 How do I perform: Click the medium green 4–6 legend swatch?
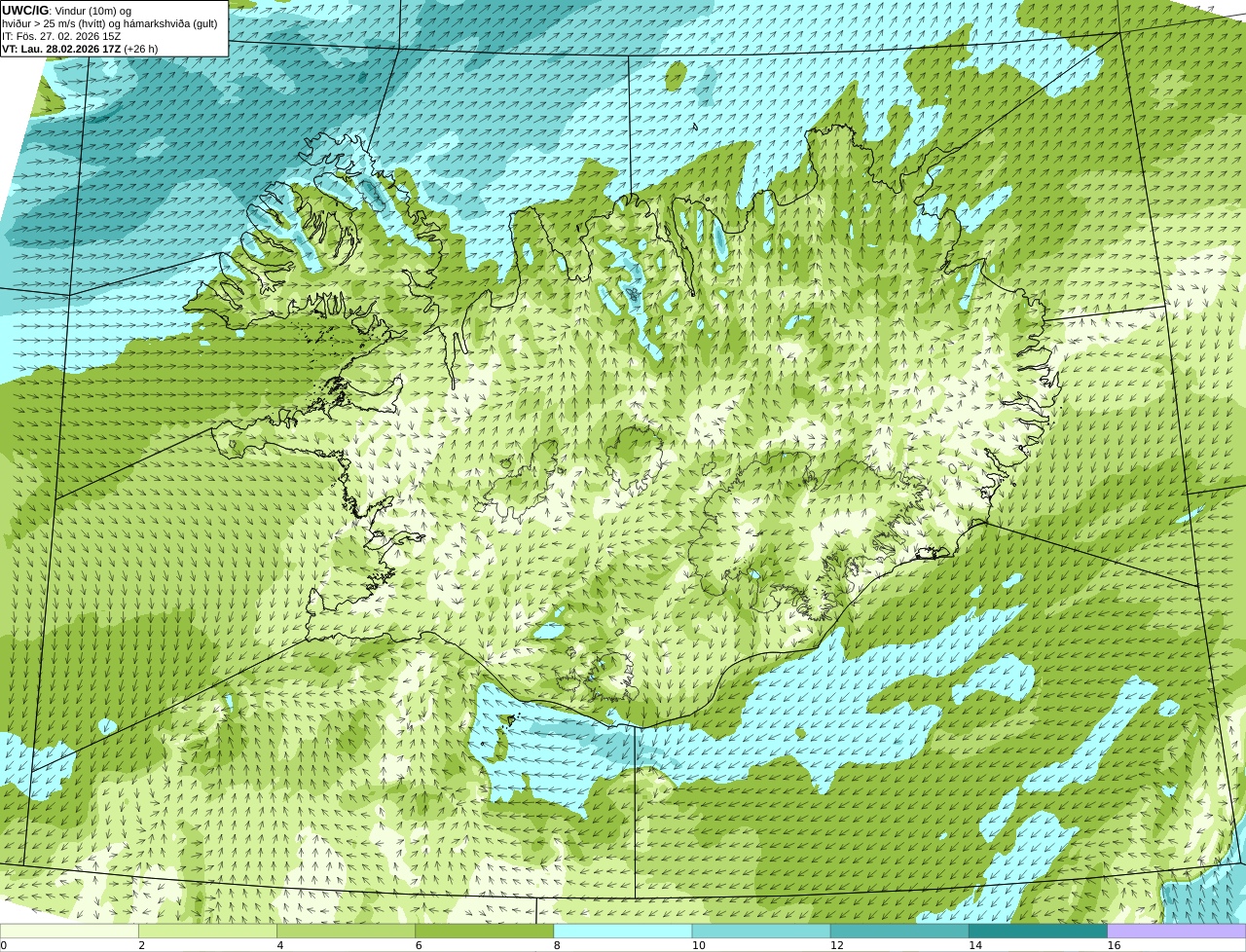coord(346,931)
